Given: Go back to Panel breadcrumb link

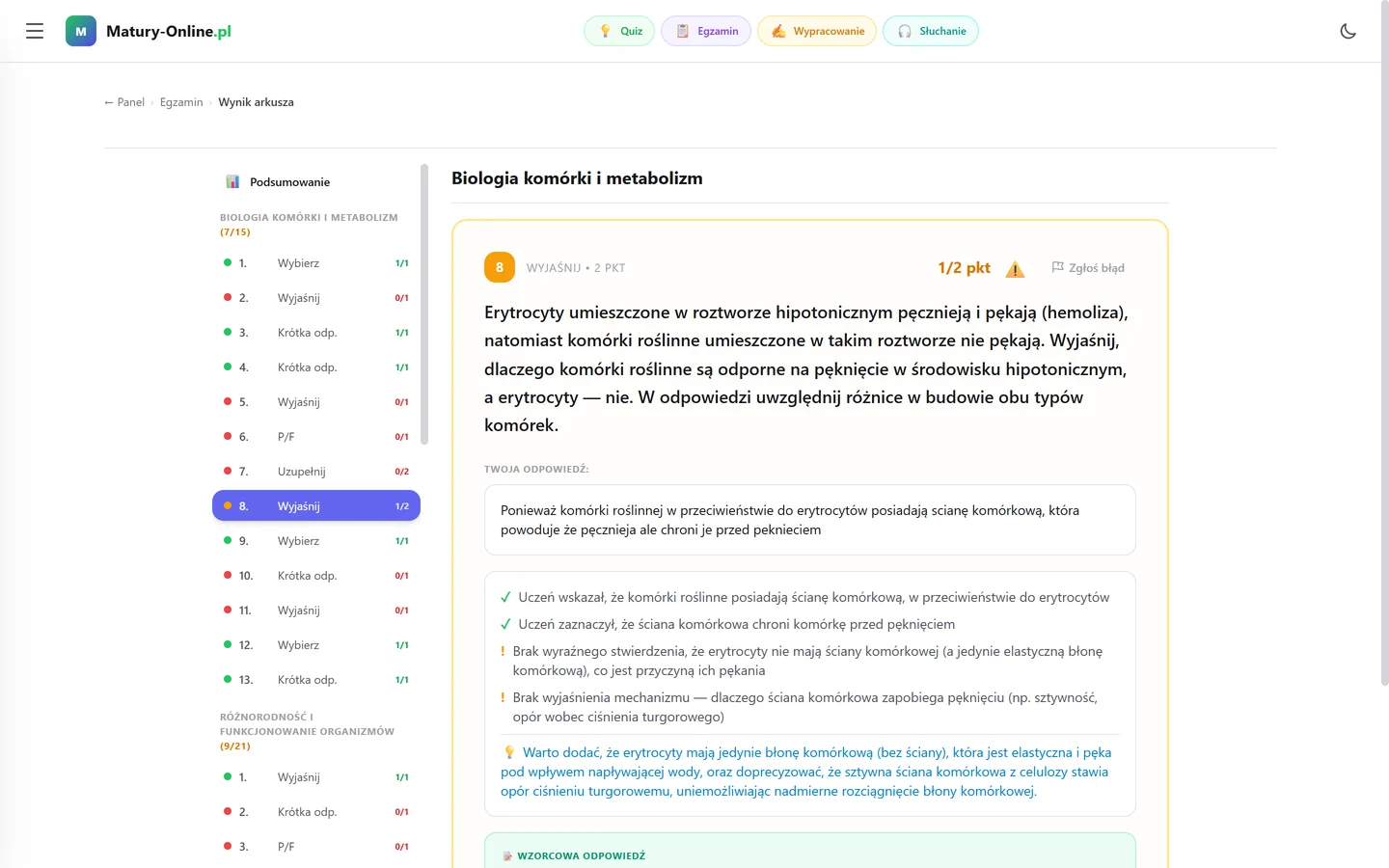Looking at the screenshot, I should point(124,102).
